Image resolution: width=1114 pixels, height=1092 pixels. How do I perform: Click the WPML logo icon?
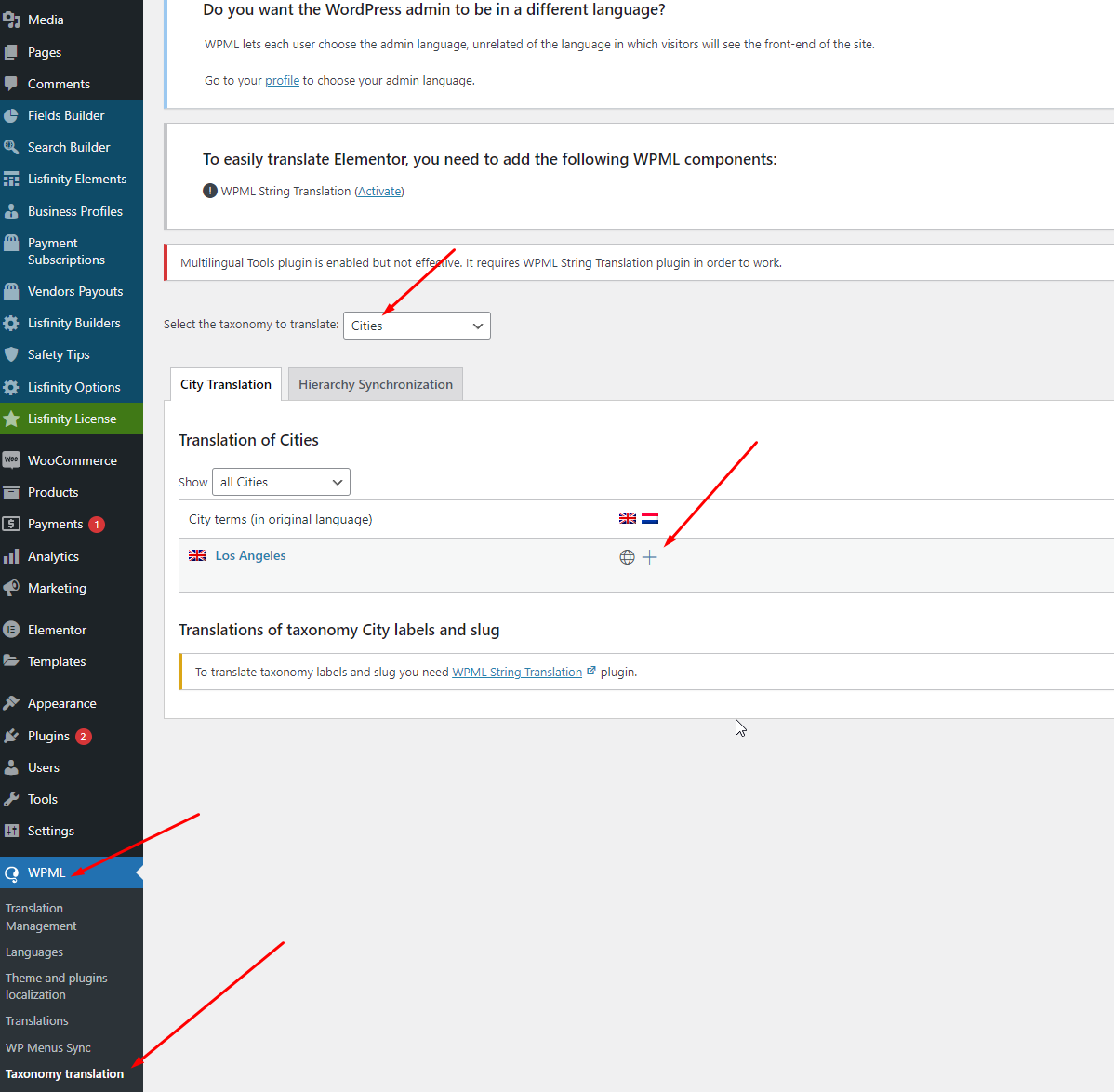(x=11, y=873)
